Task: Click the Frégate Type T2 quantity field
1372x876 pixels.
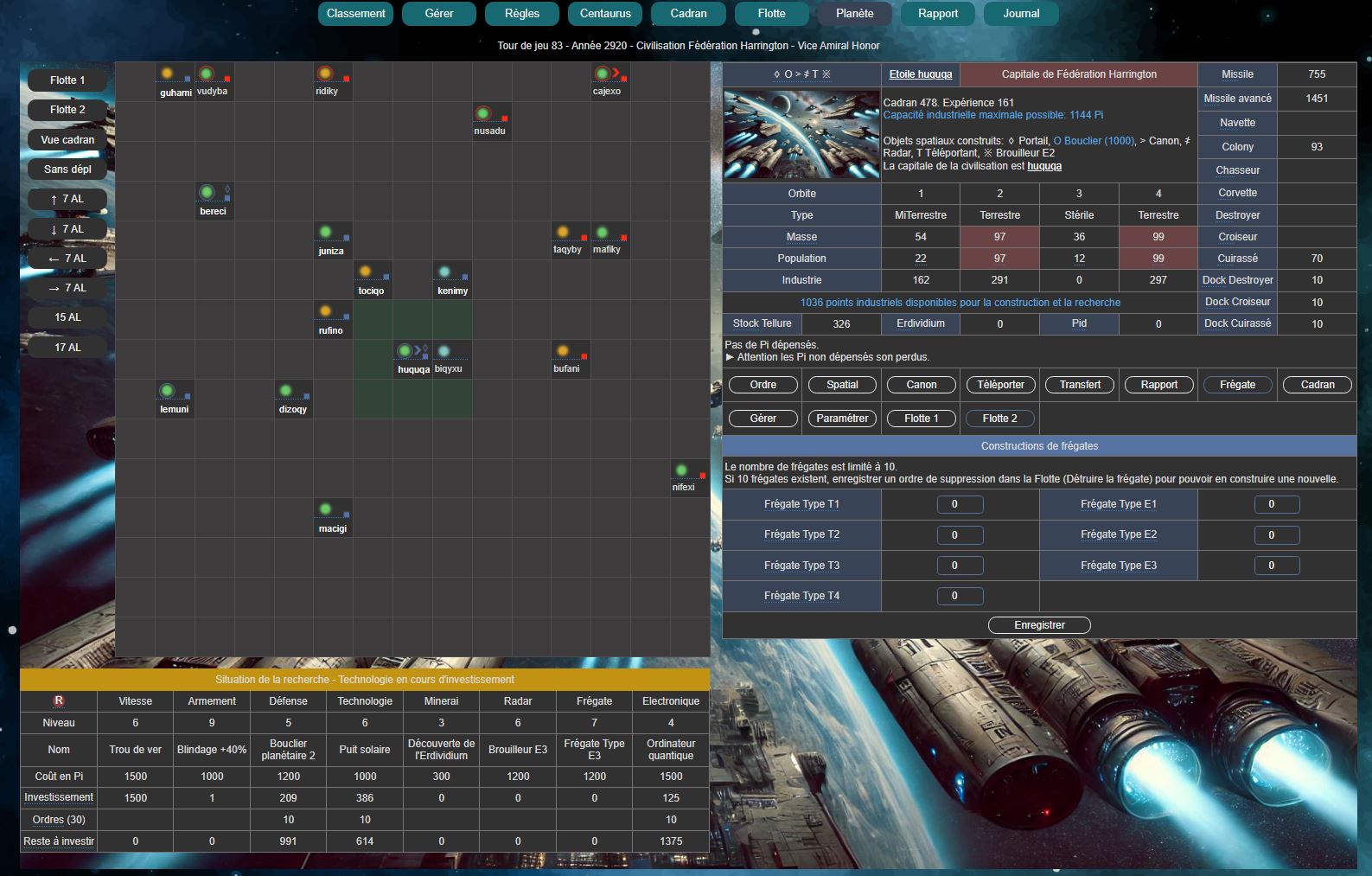Action: 960,534
